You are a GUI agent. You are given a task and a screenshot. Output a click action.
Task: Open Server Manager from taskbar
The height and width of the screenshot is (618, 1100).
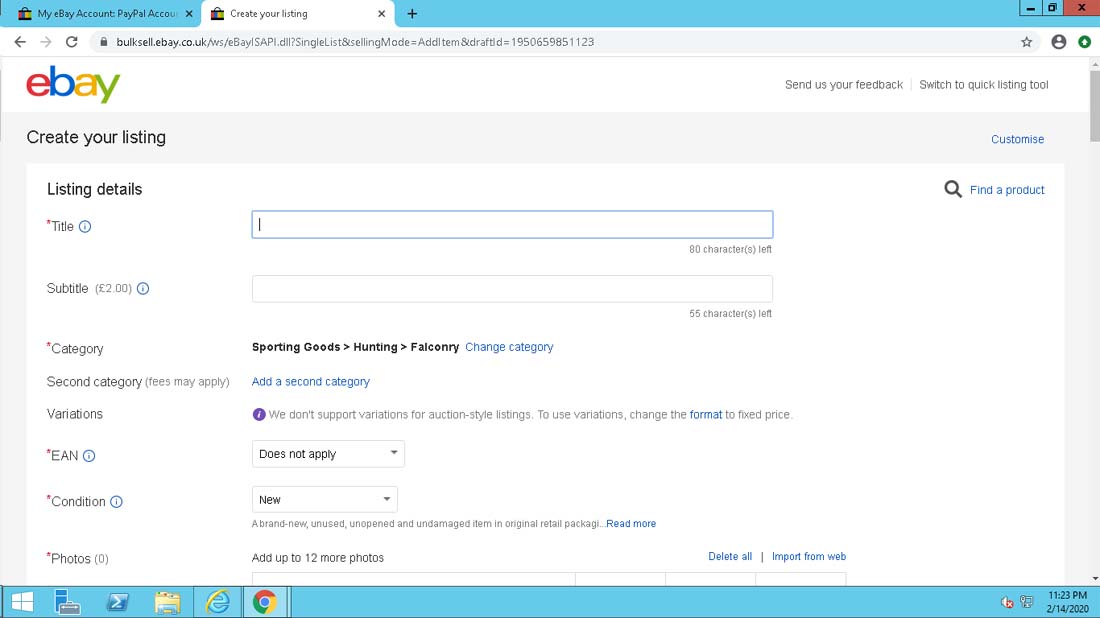tap(67, 602)
